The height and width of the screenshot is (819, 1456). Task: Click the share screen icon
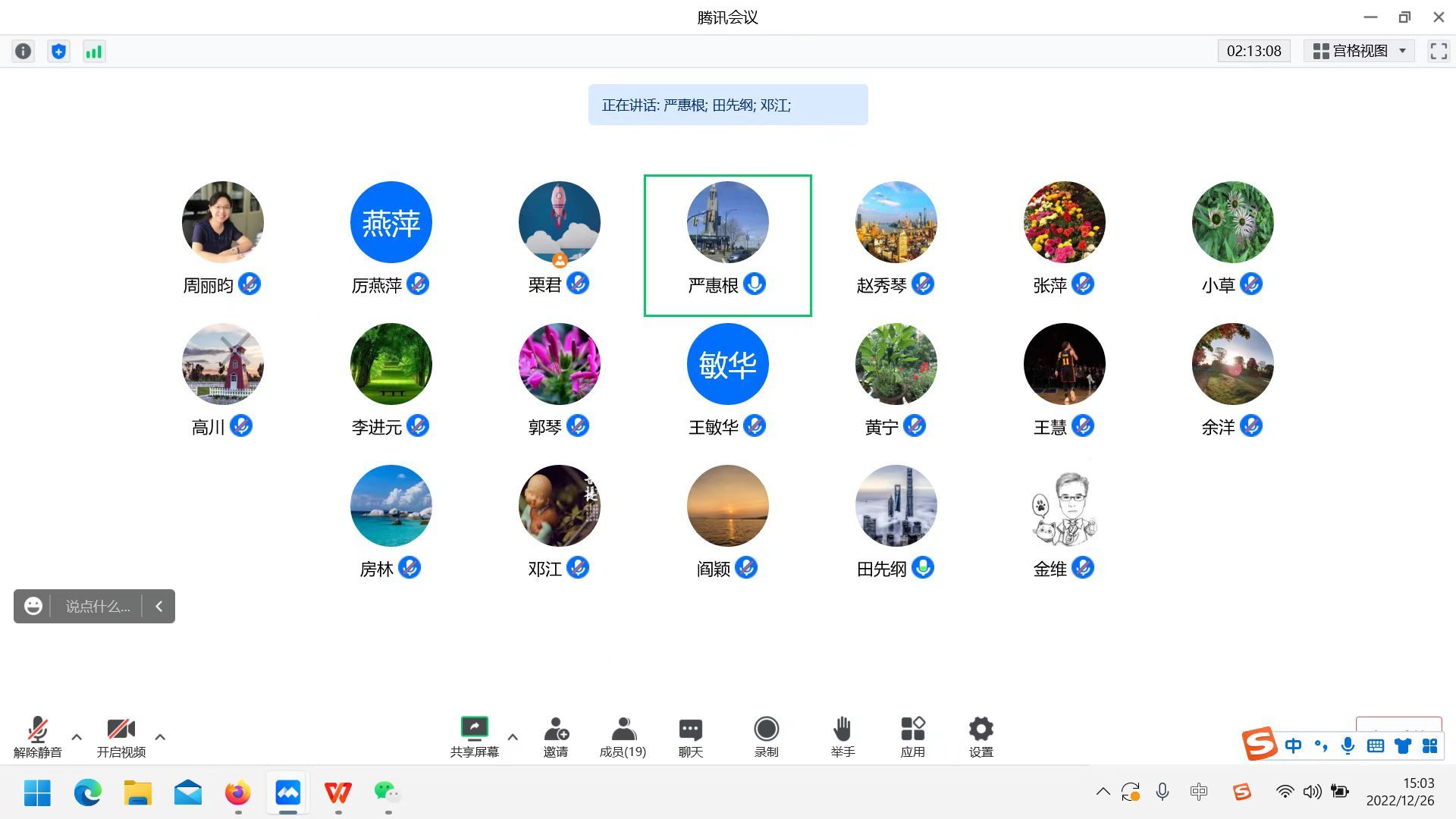pos(474,730)
